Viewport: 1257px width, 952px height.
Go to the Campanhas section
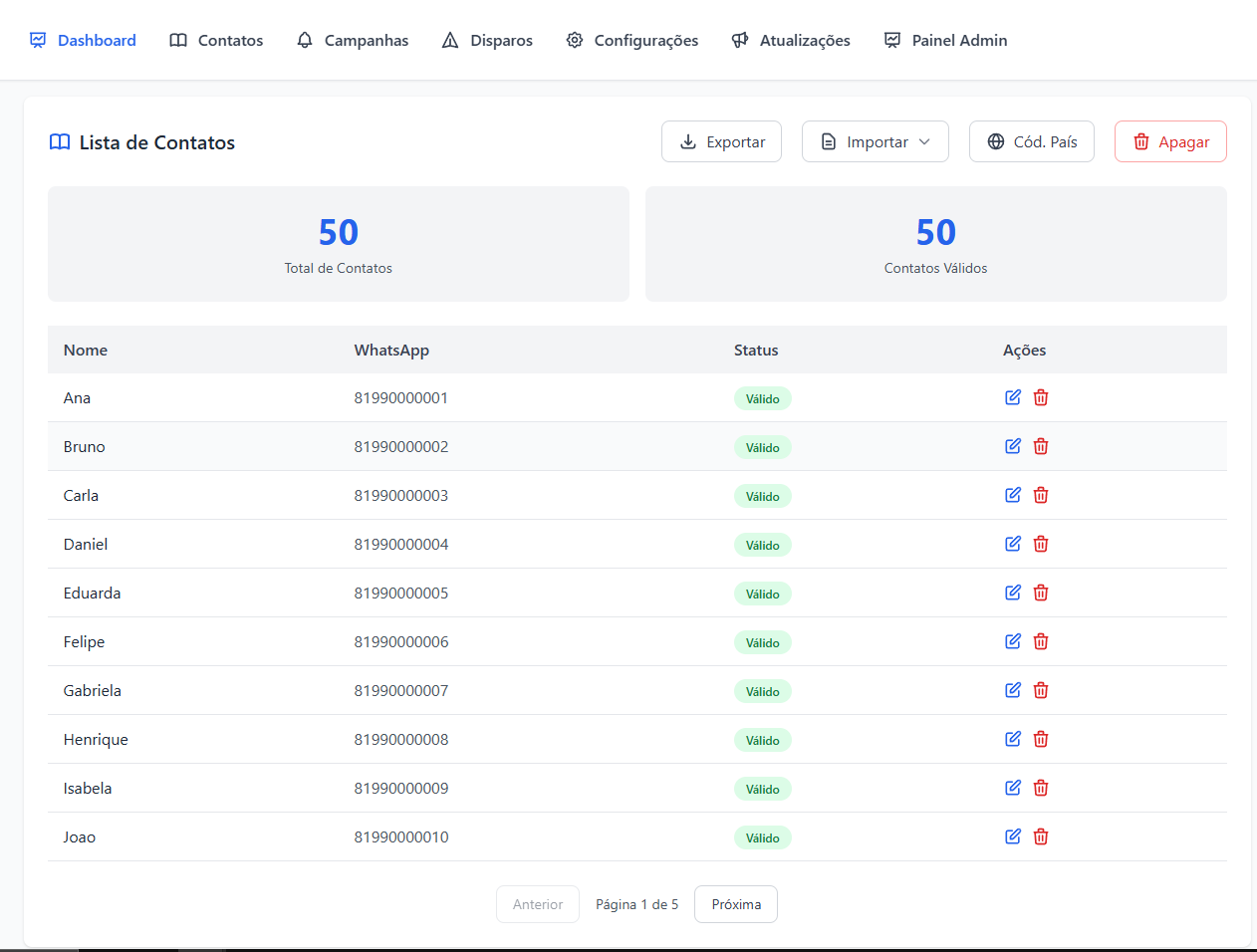click(x=353, y=40)
